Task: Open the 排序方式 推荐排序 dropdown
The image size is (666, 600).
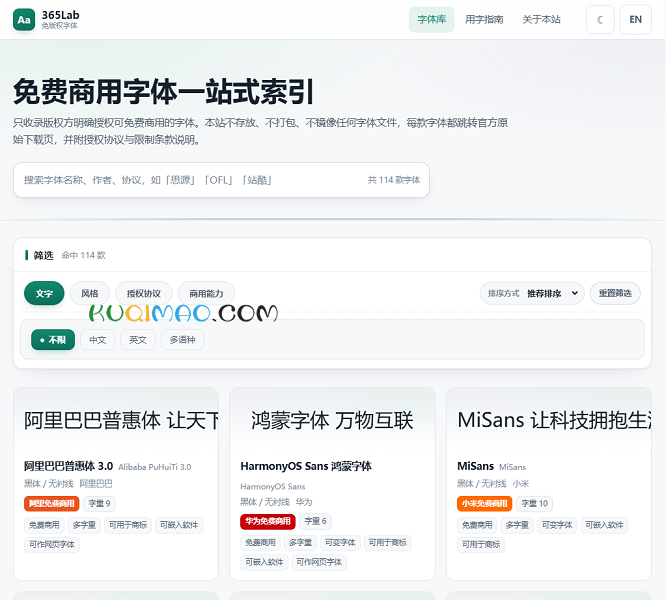Action: coord(532,293)
